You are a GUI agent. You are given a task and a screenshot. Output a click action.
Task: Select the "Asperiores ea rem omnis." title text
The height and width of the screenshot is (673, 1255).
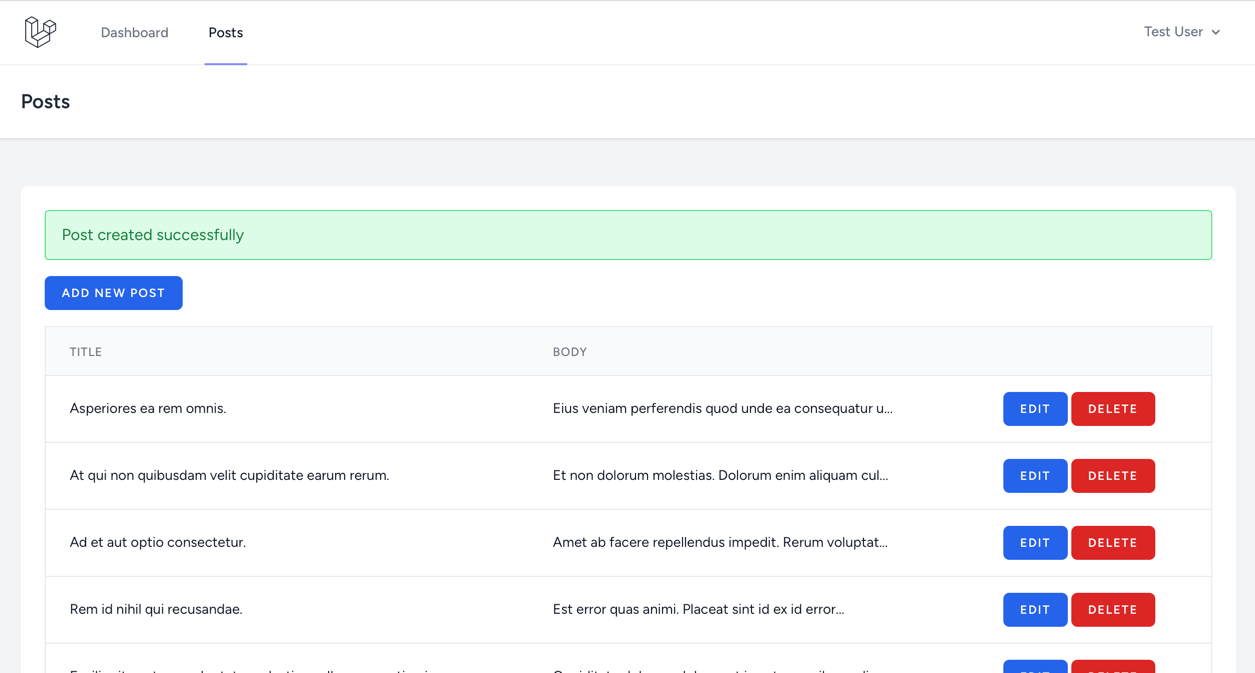[148, 408]
